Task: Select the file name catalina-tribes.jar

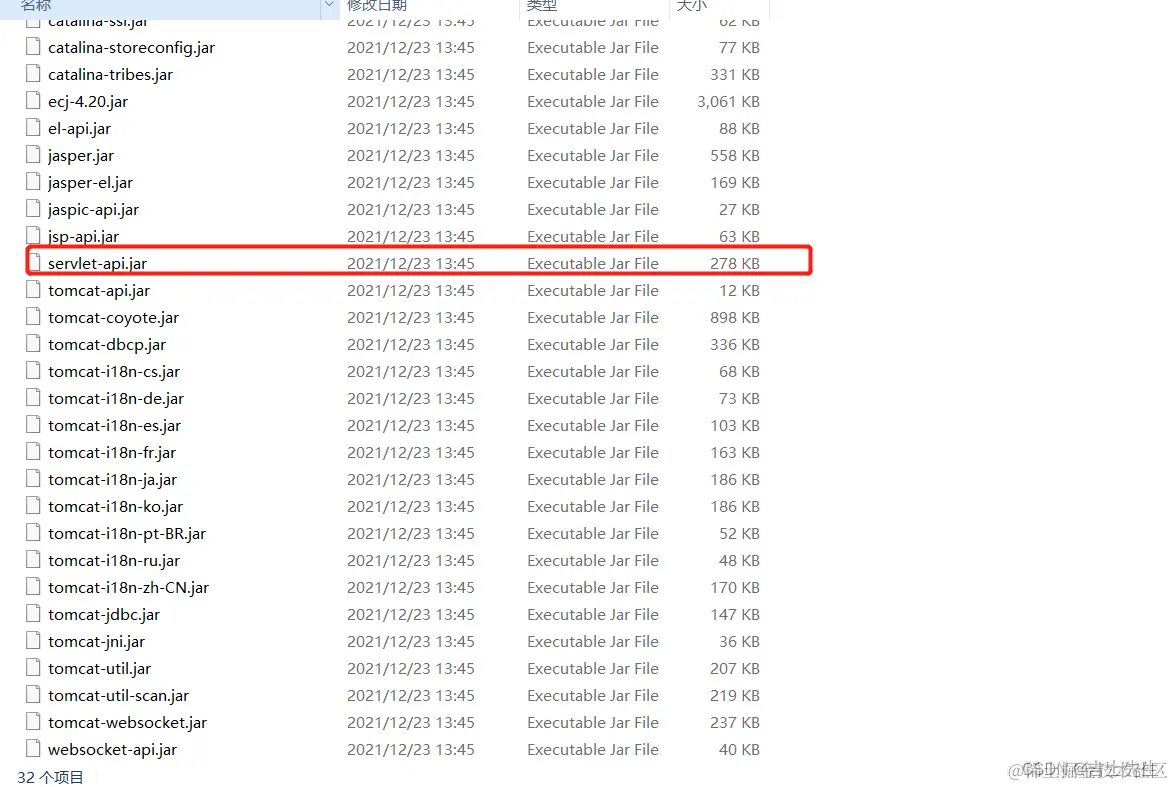Action: (110, 75)
